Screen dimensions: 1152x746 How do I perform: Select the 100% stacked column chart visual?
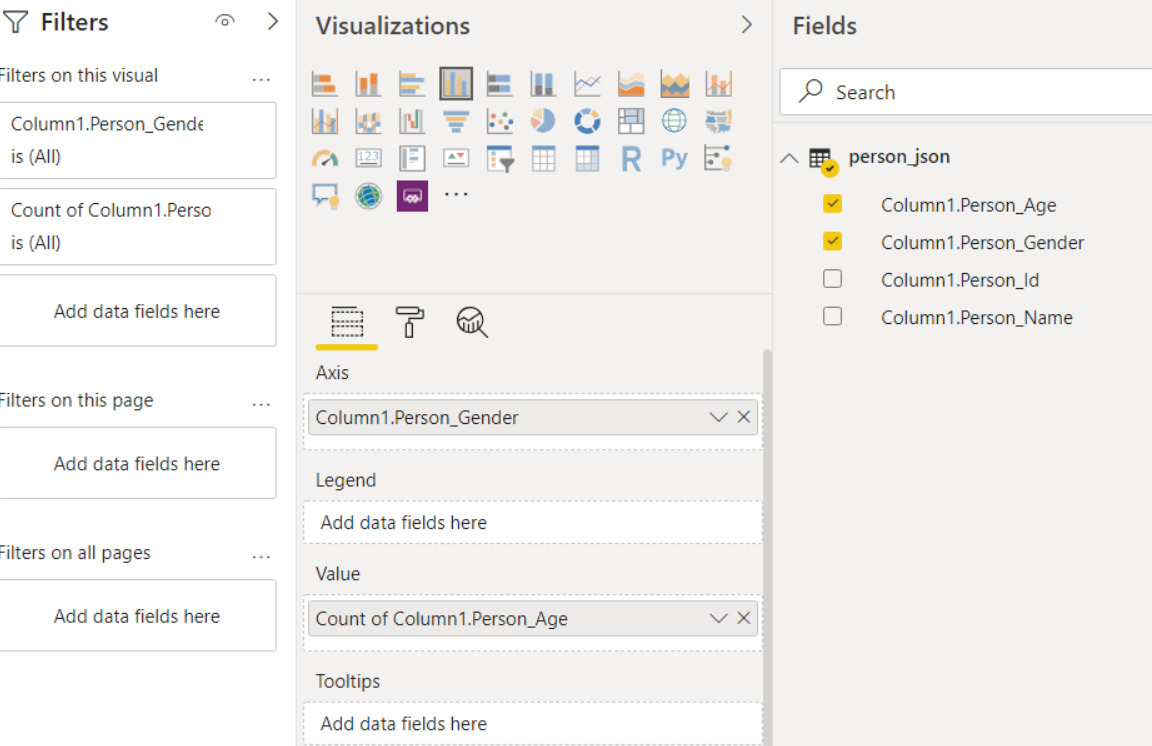(x=543, y=84)
